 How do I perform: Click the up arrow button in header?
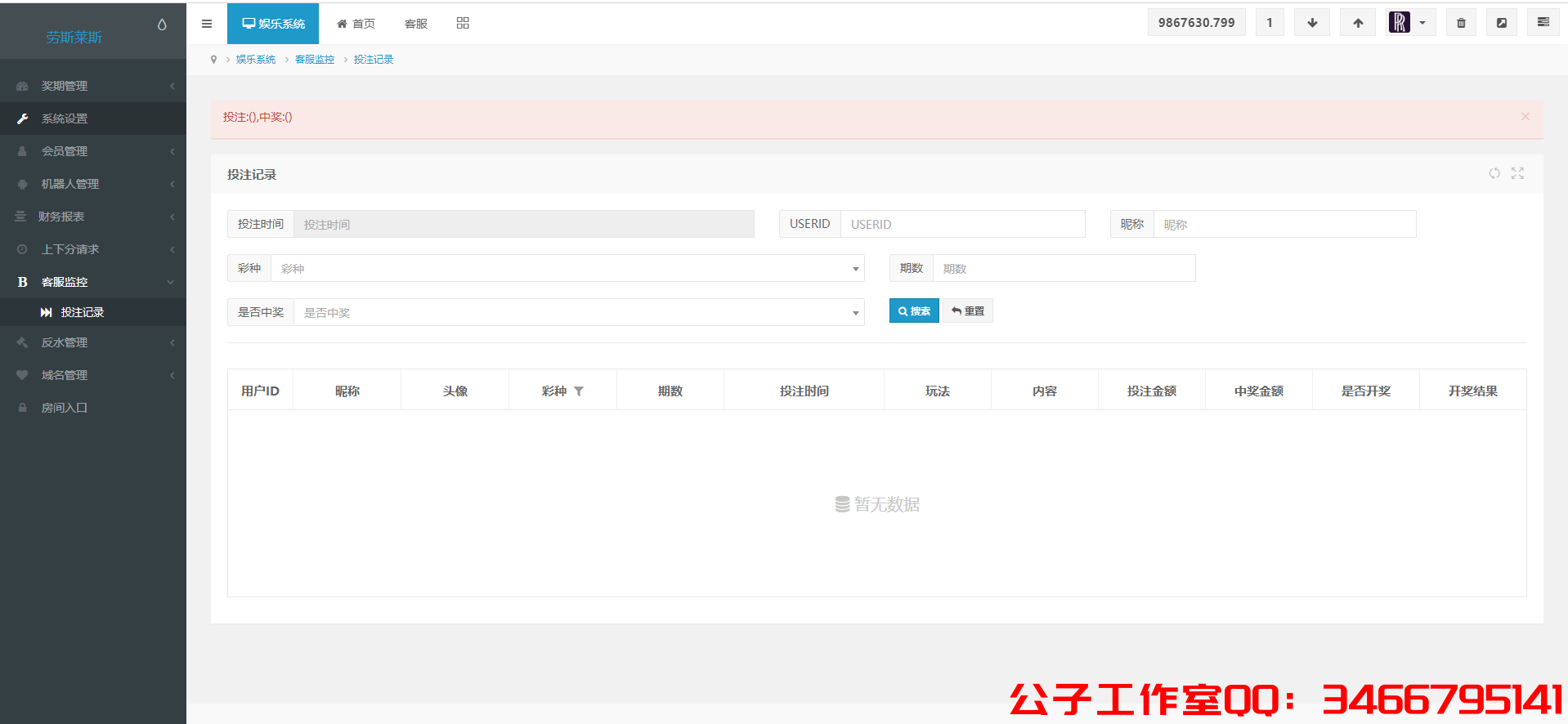[x=1358, y=23]
